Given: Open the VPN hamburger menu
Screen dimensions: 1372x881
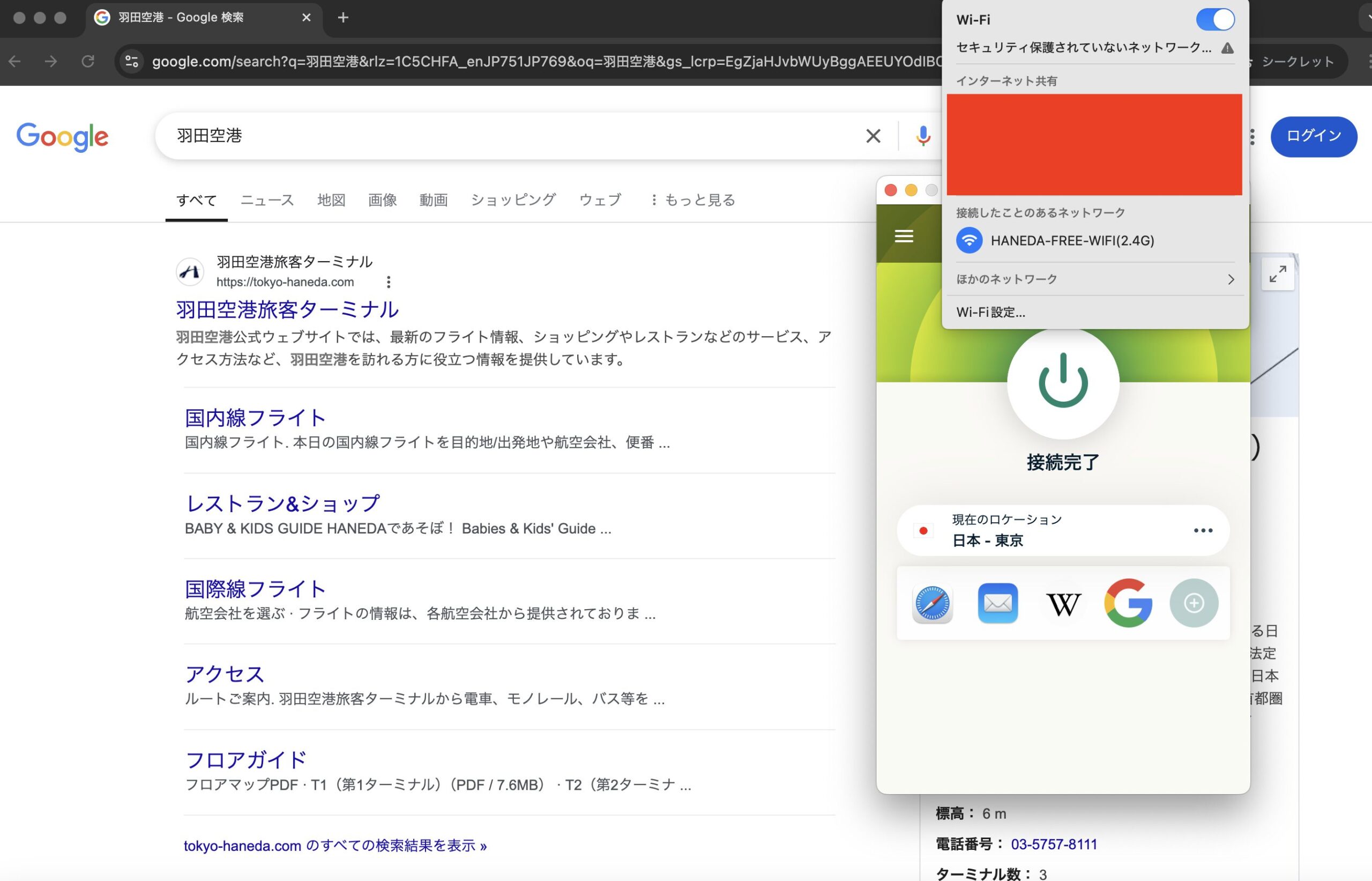Looking at the screenshot, I should click(x=904, y=236).
